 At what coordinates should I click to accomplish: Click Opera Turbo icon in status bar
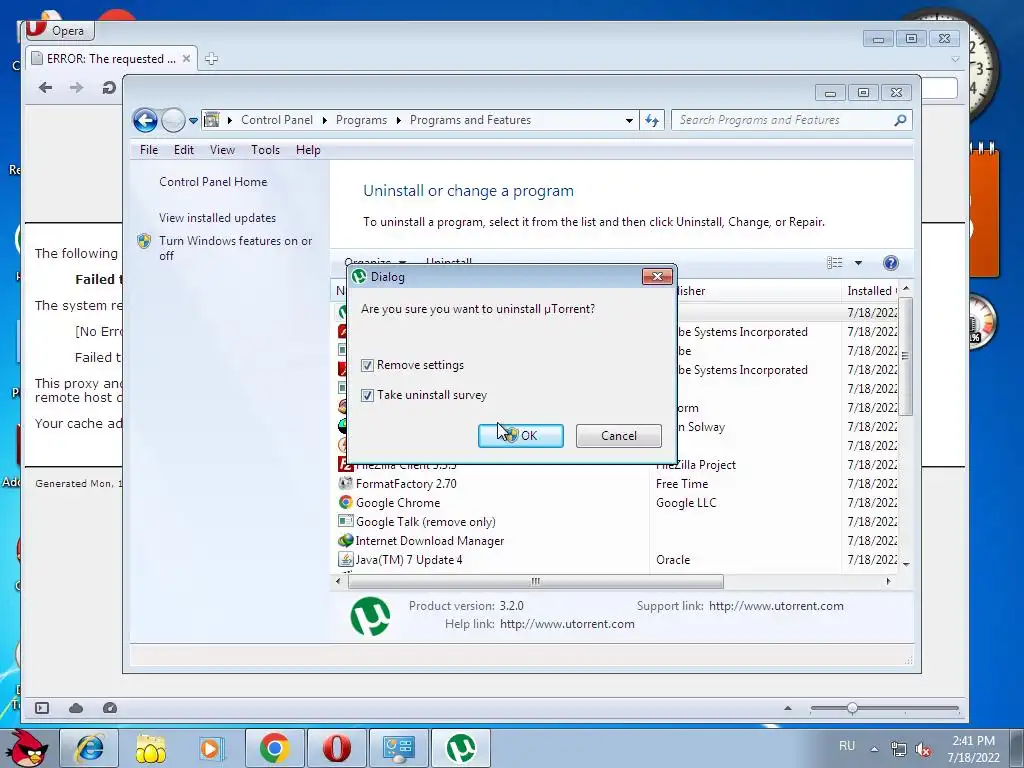(110, 708)
